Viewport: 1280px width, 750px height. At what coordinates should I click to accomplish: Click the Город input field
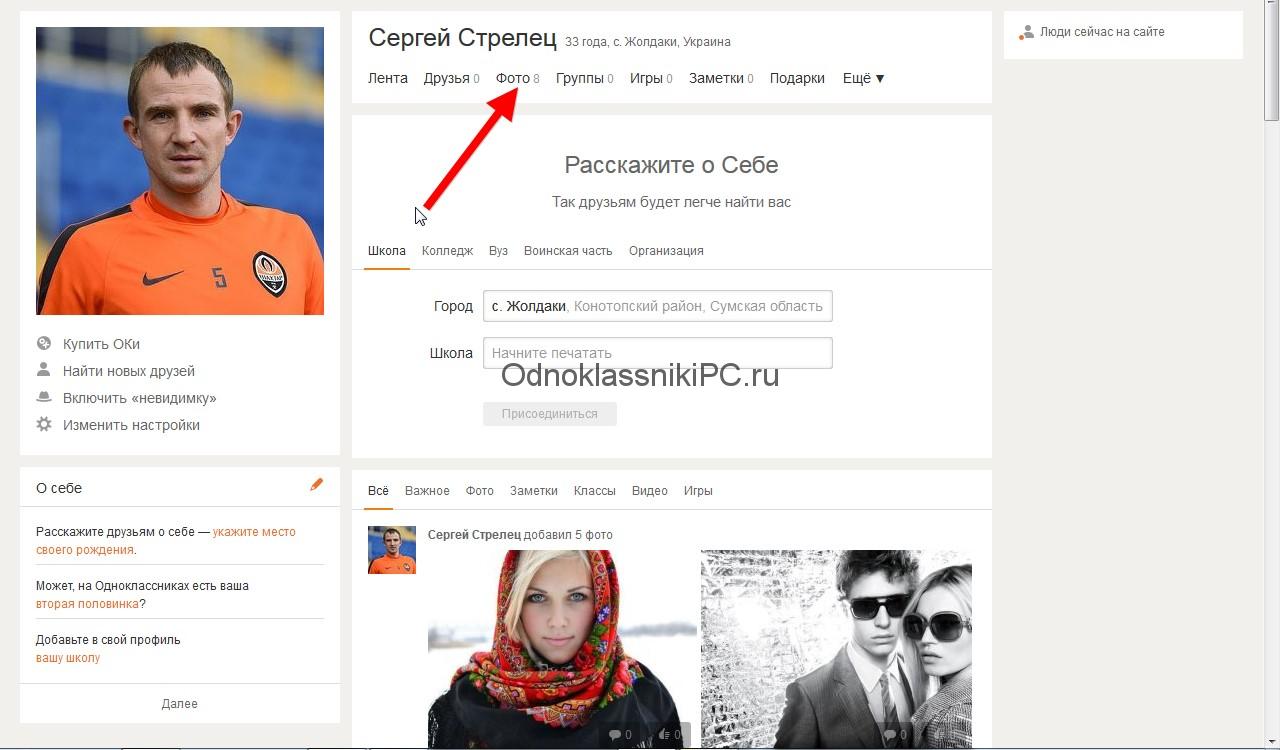658,306
